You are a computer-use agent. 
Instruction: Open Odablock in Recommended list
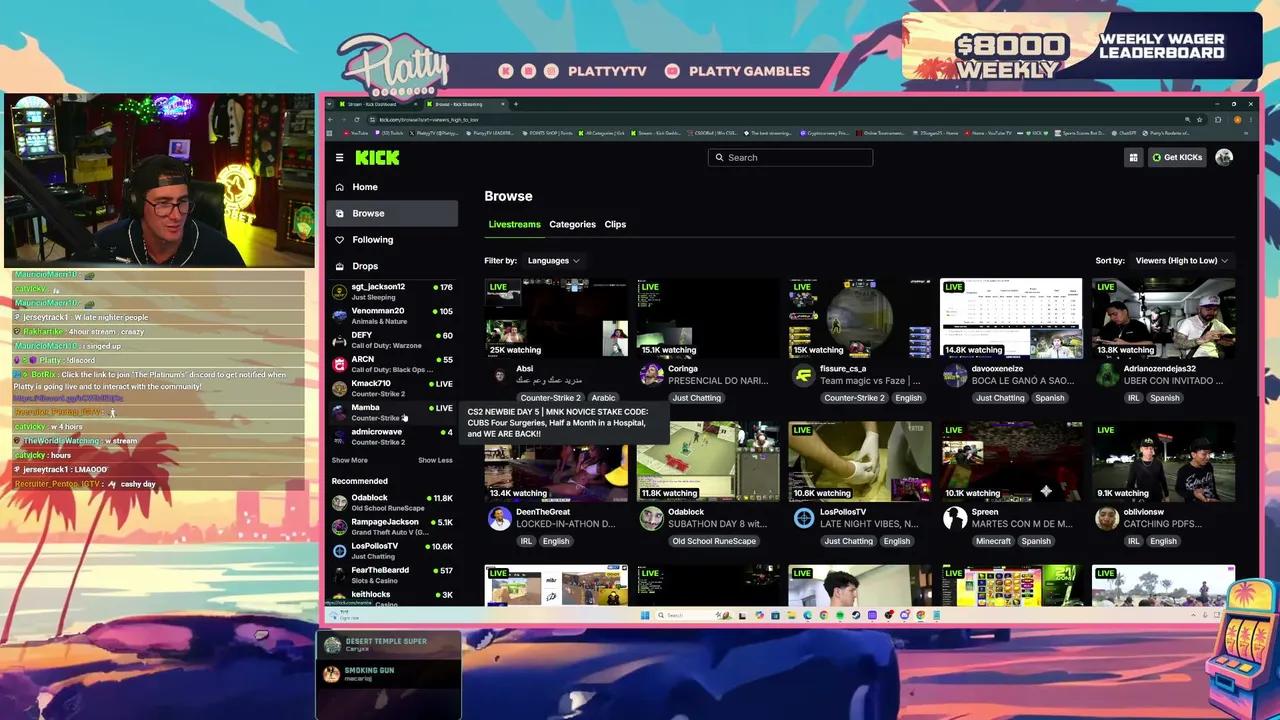tap(392, 502)
